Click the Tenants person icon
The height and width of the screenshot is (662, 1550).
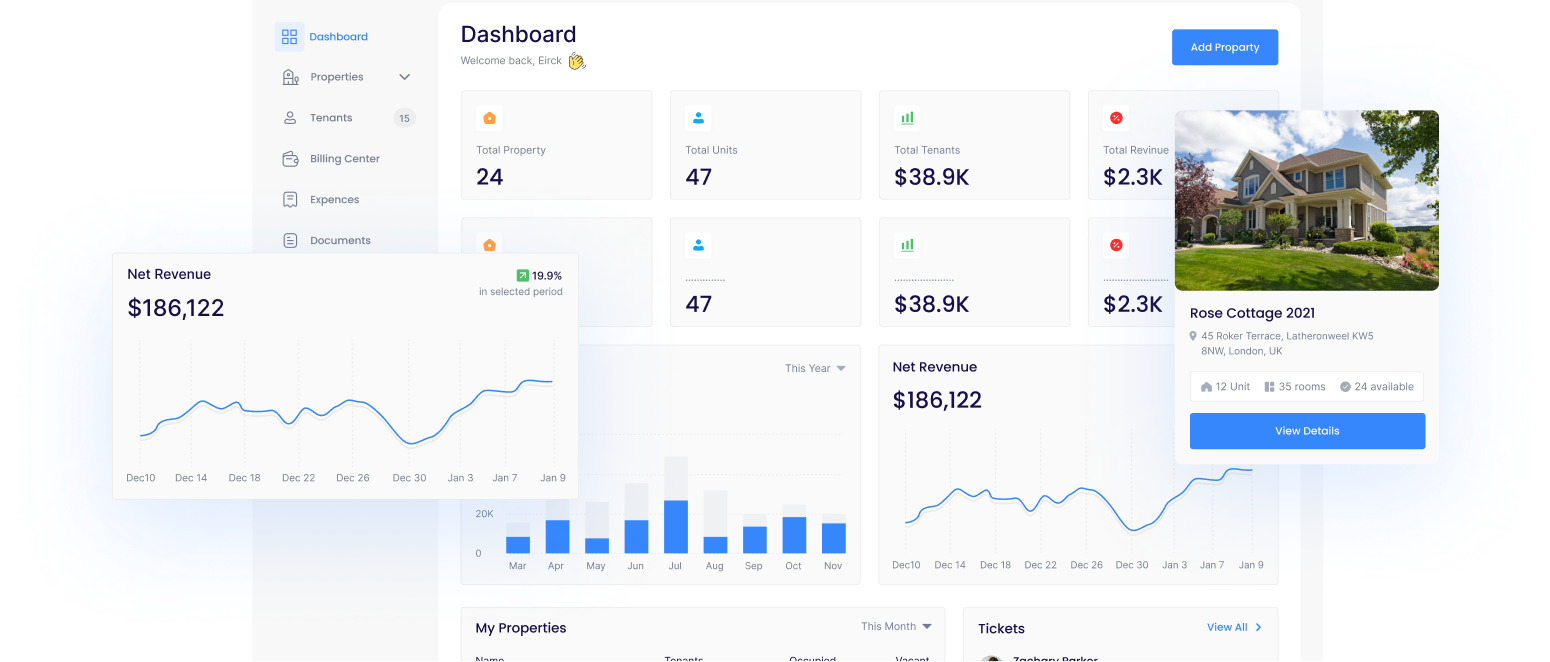[x=290, y=118]
